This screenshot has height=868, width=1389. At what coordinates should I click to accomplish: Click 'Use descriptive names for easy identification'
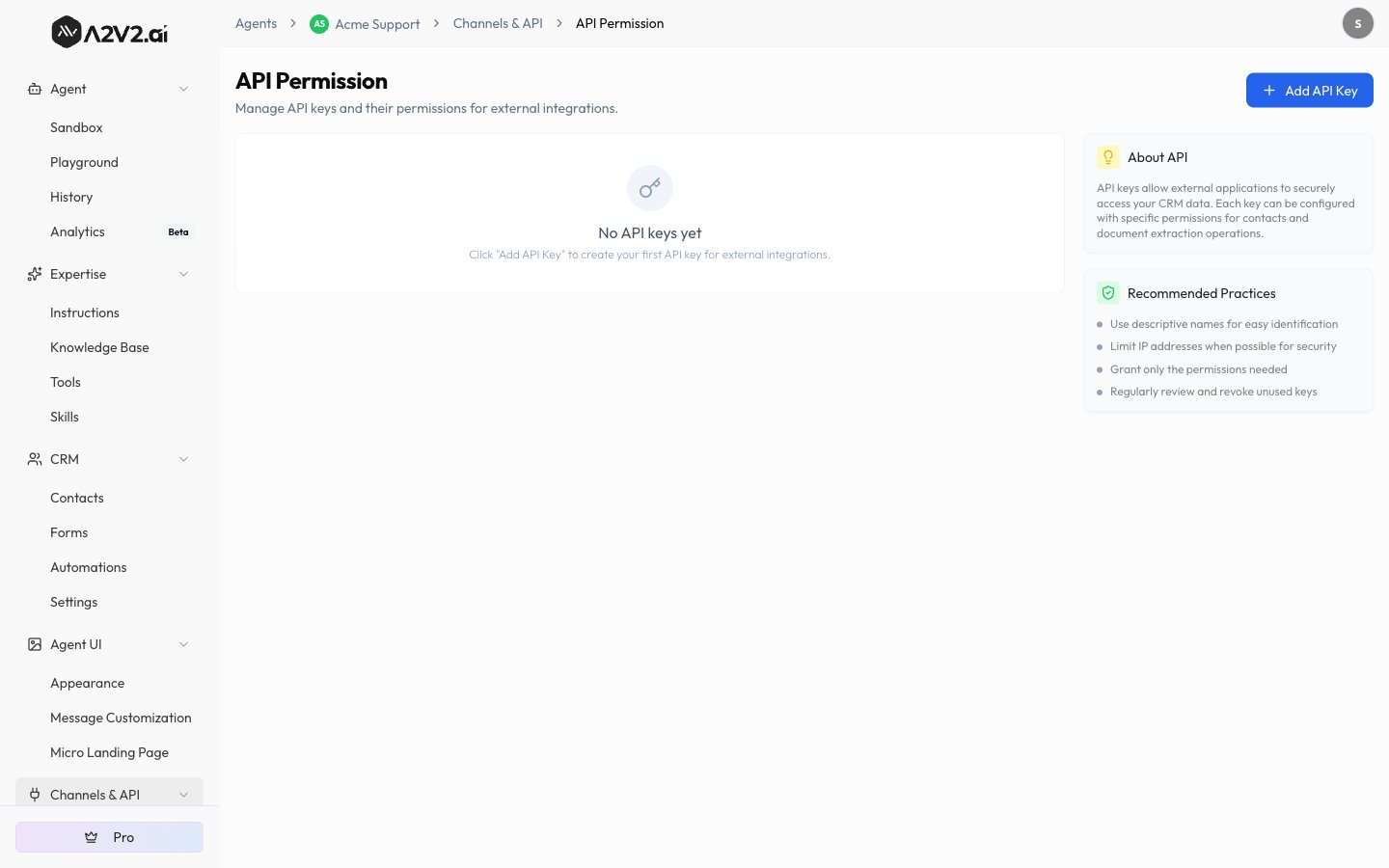point(1224,324)
